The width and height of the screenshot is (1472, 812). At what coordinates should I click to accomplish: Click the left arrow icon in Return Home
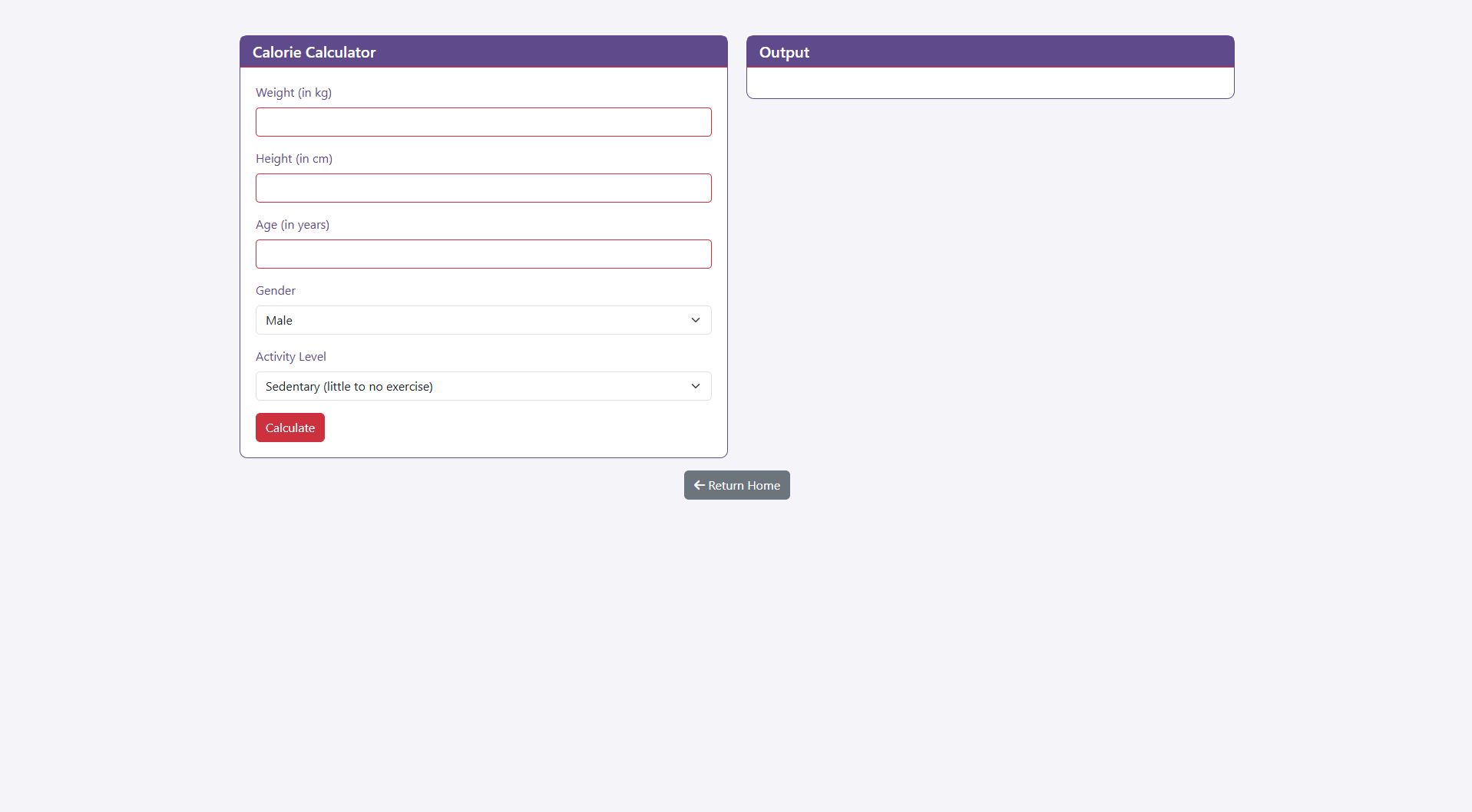pyautogui.click(x=699, y=485)
